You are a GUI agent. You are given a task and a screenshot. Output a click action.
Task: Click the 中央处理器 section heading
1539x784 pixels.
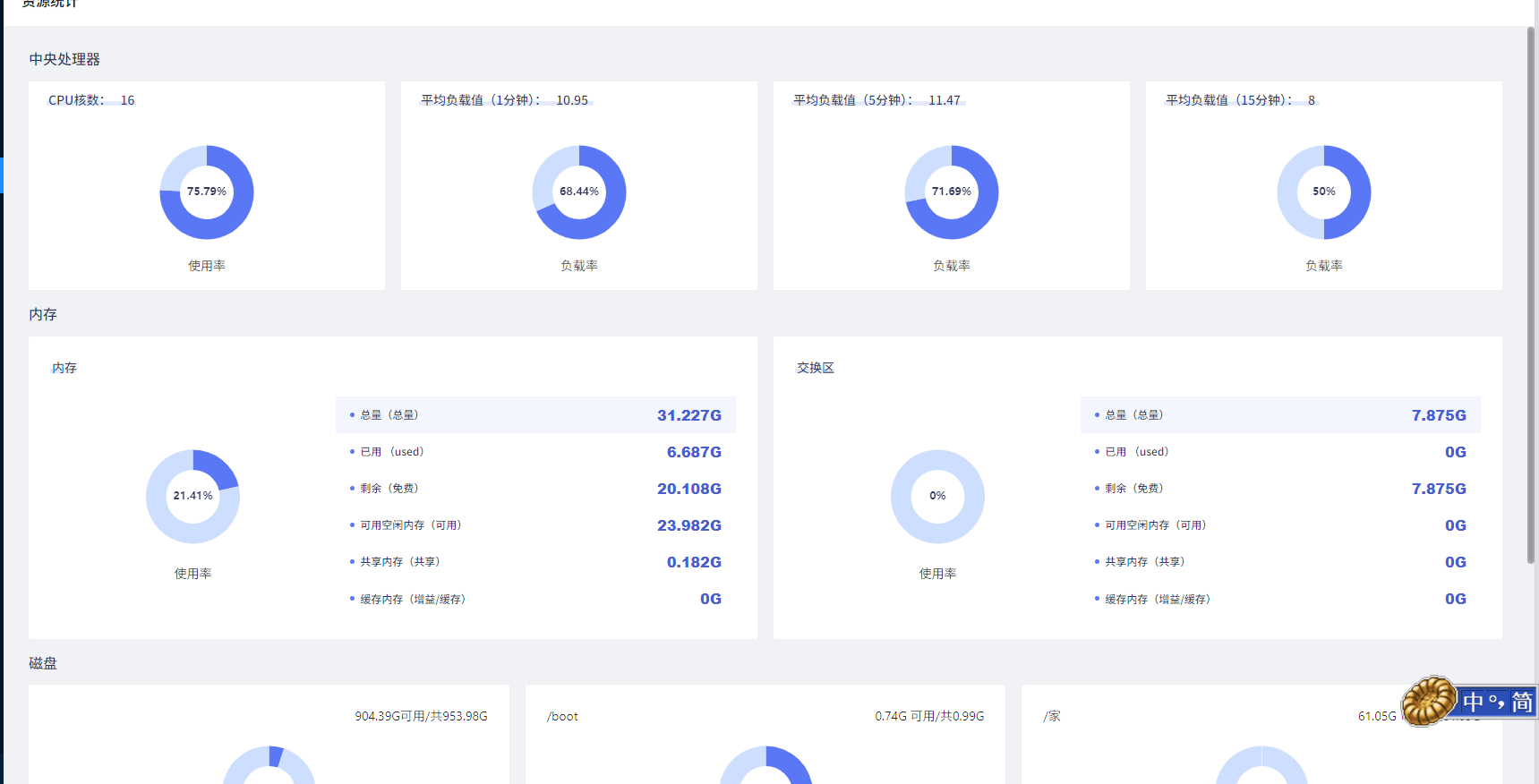64,59
